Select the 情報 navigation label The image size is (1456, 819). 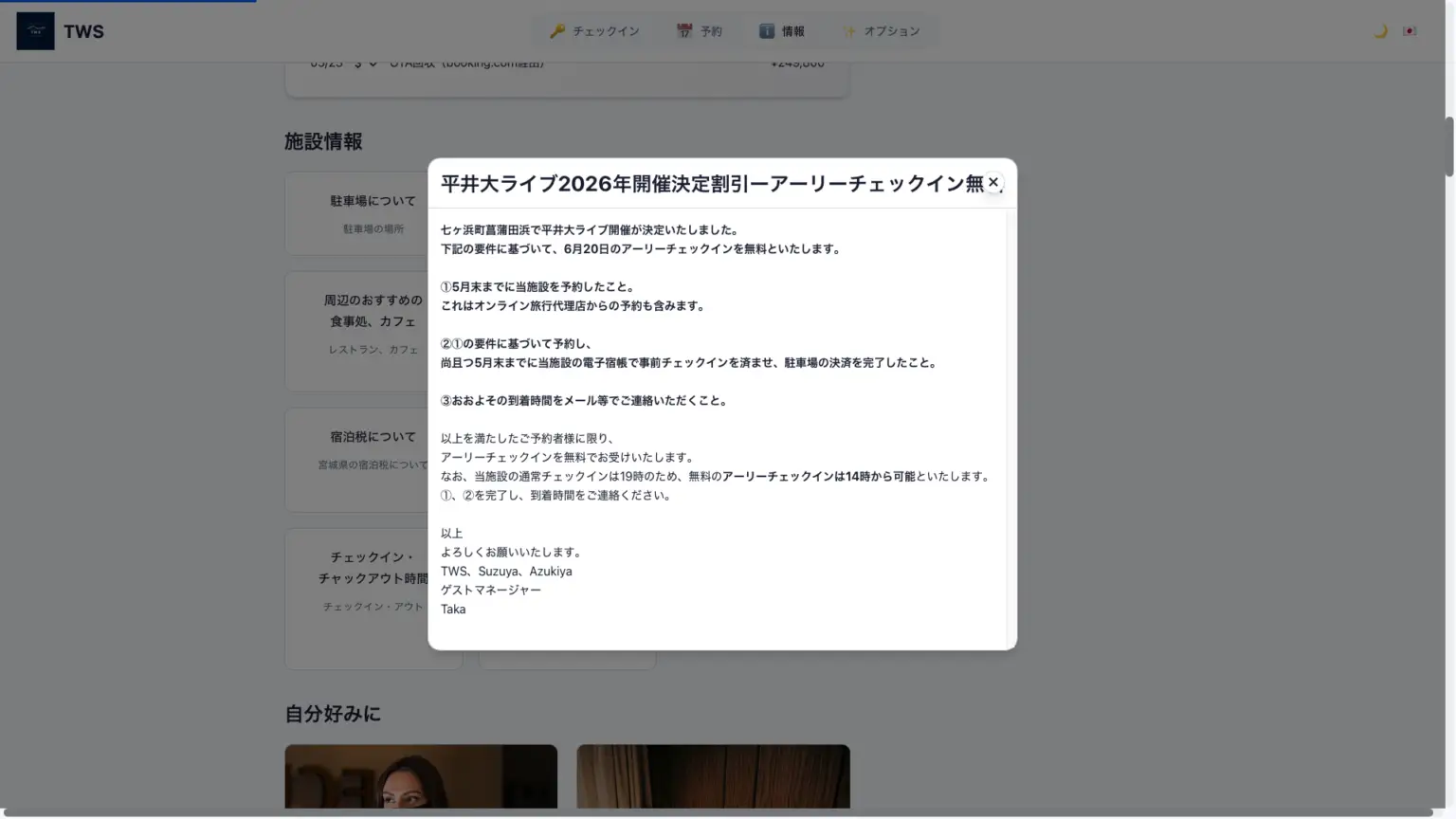point(793,31)
